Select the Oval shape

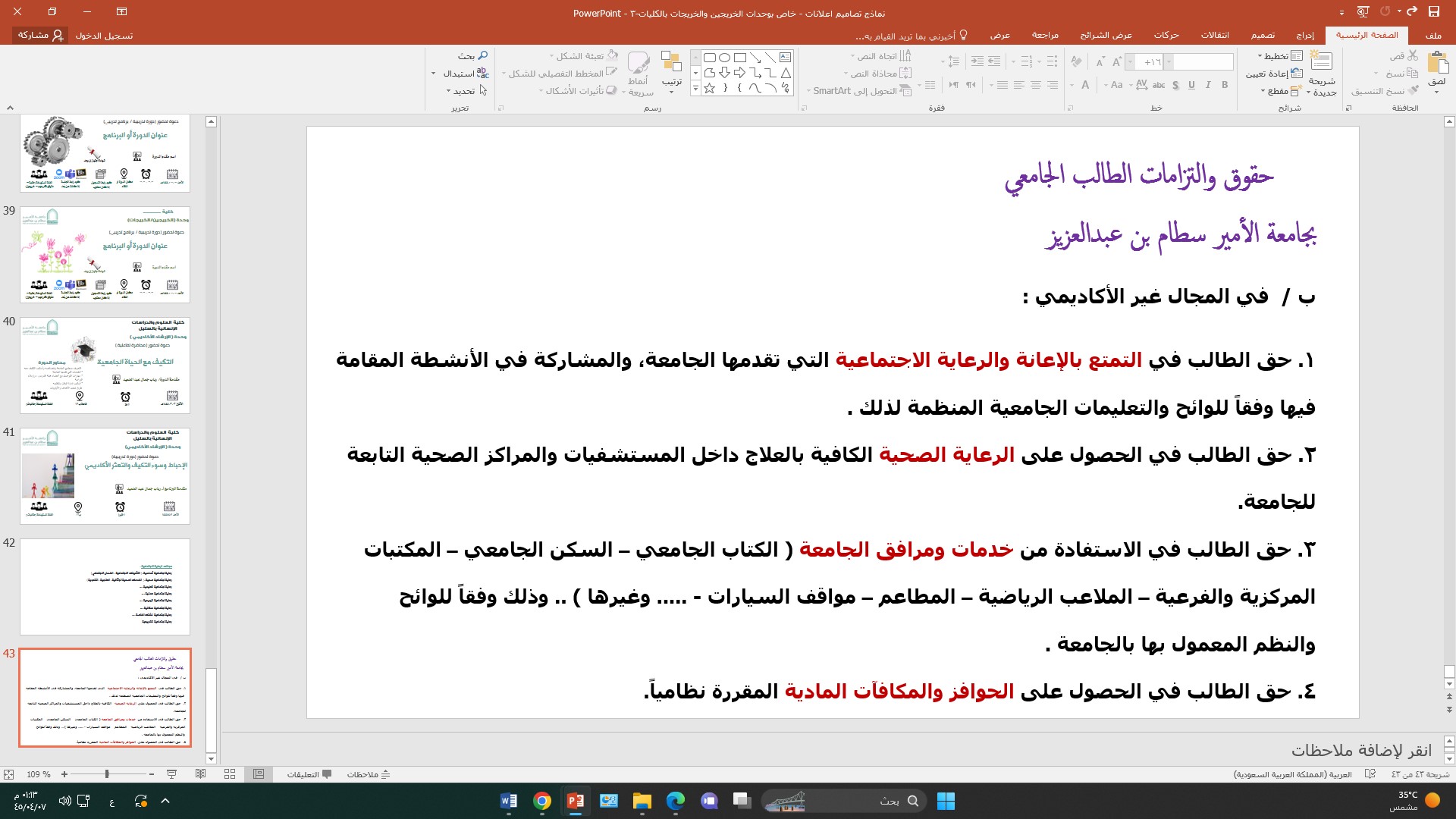coord(725,57)
